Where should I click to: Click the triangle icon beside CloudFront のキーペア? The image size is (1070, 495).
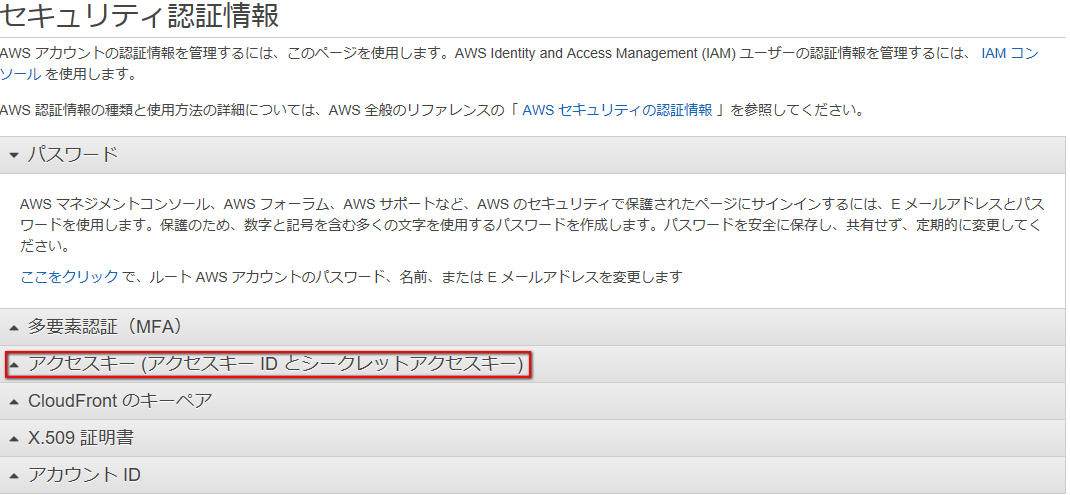pyautogui.click(x=14, y=402)
